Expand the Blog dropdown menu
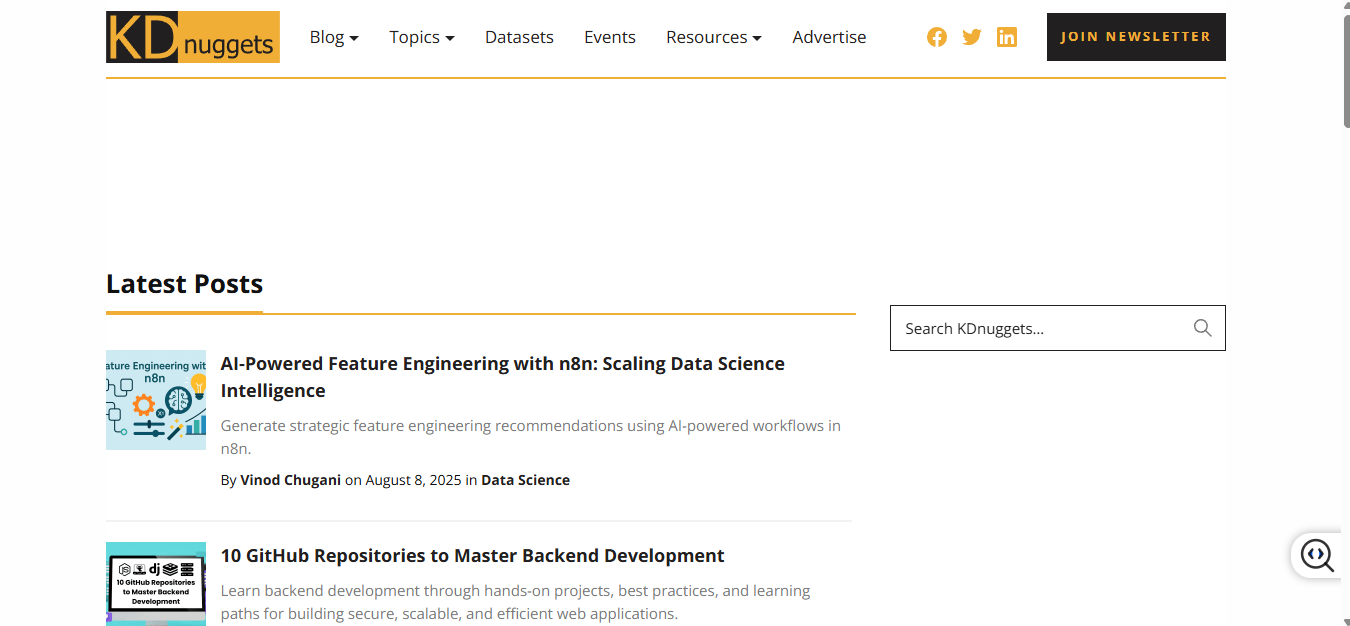 334,37
